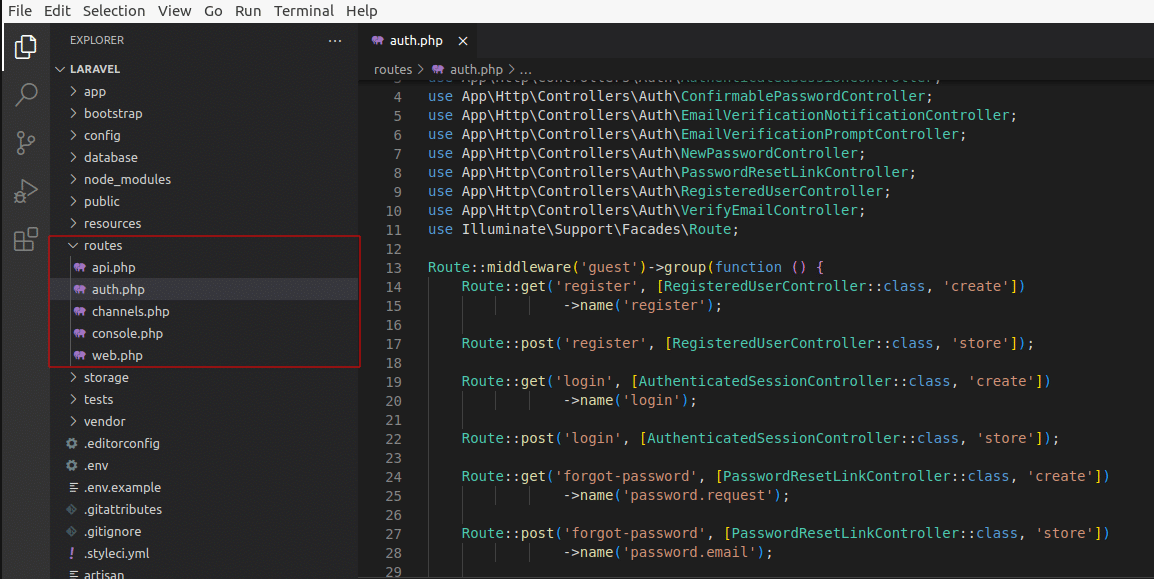
Task: Click routes in the breadcrumb path
Action: (392, 70)
